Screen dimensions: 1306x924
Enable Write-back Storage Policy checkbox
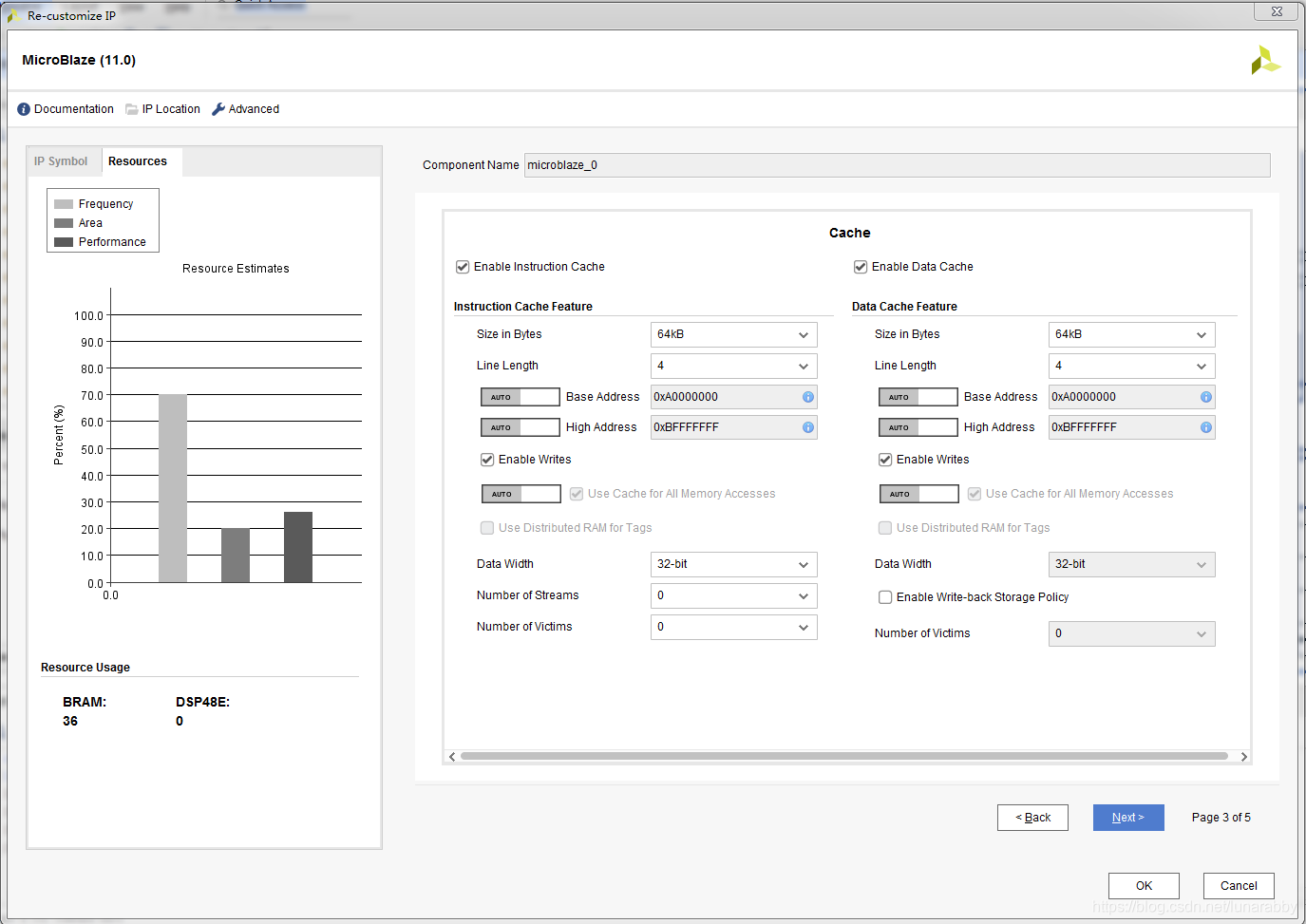pos(885,597)
